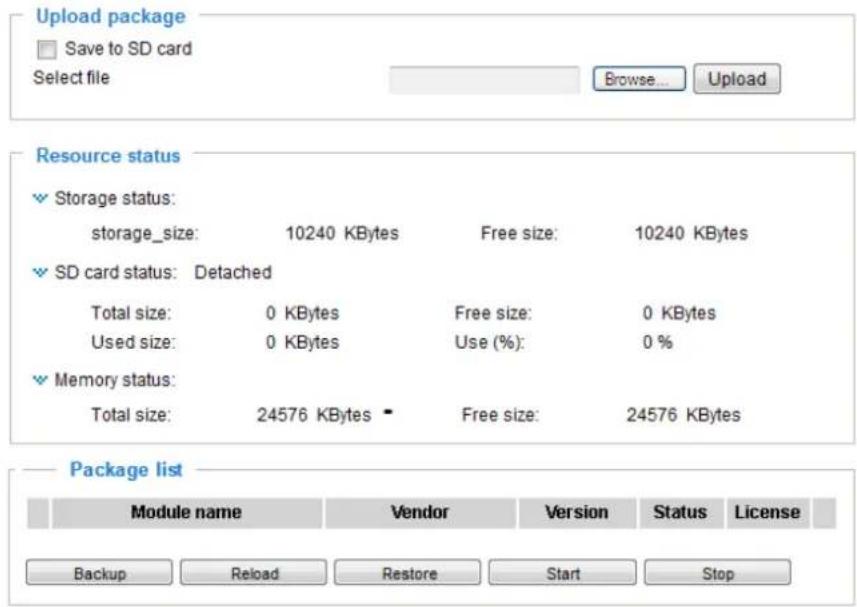This screenshot has height=607, width=857.
Task: Click the storage_size value '10240 KBytes'
Action: click(342, 233)
